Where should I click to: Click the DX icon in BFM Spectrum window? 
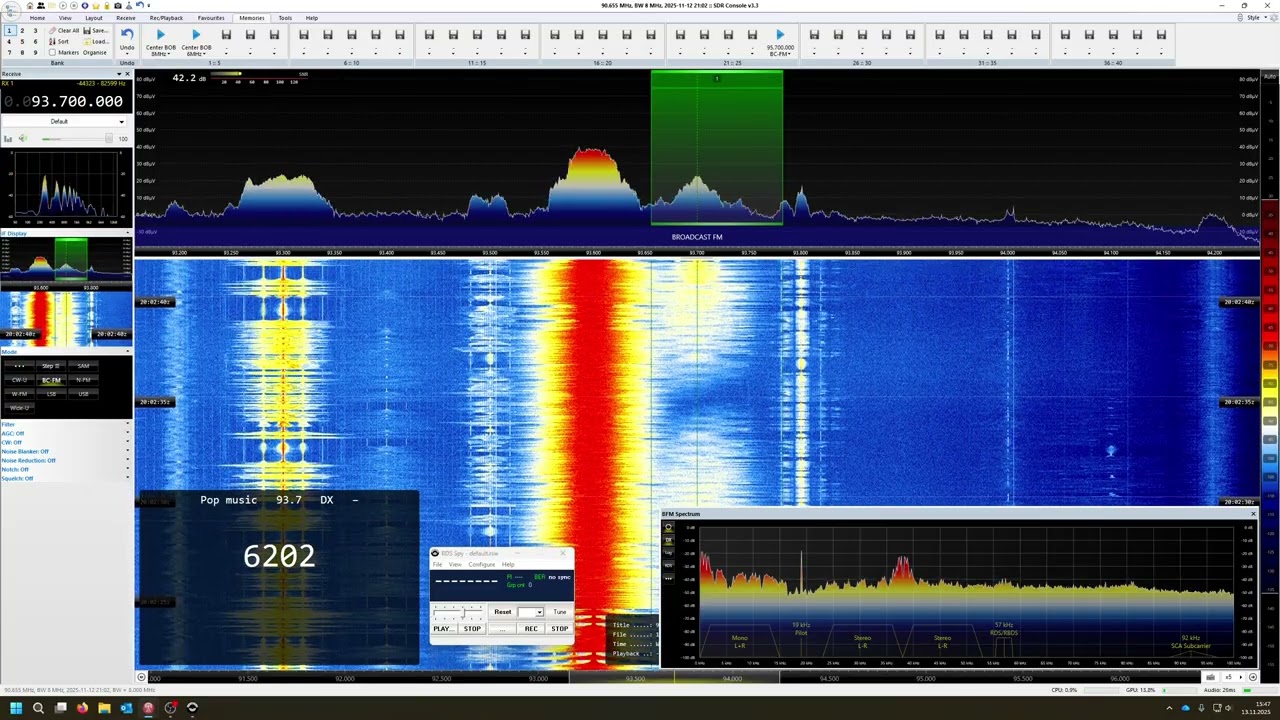[x=669, y=540]
